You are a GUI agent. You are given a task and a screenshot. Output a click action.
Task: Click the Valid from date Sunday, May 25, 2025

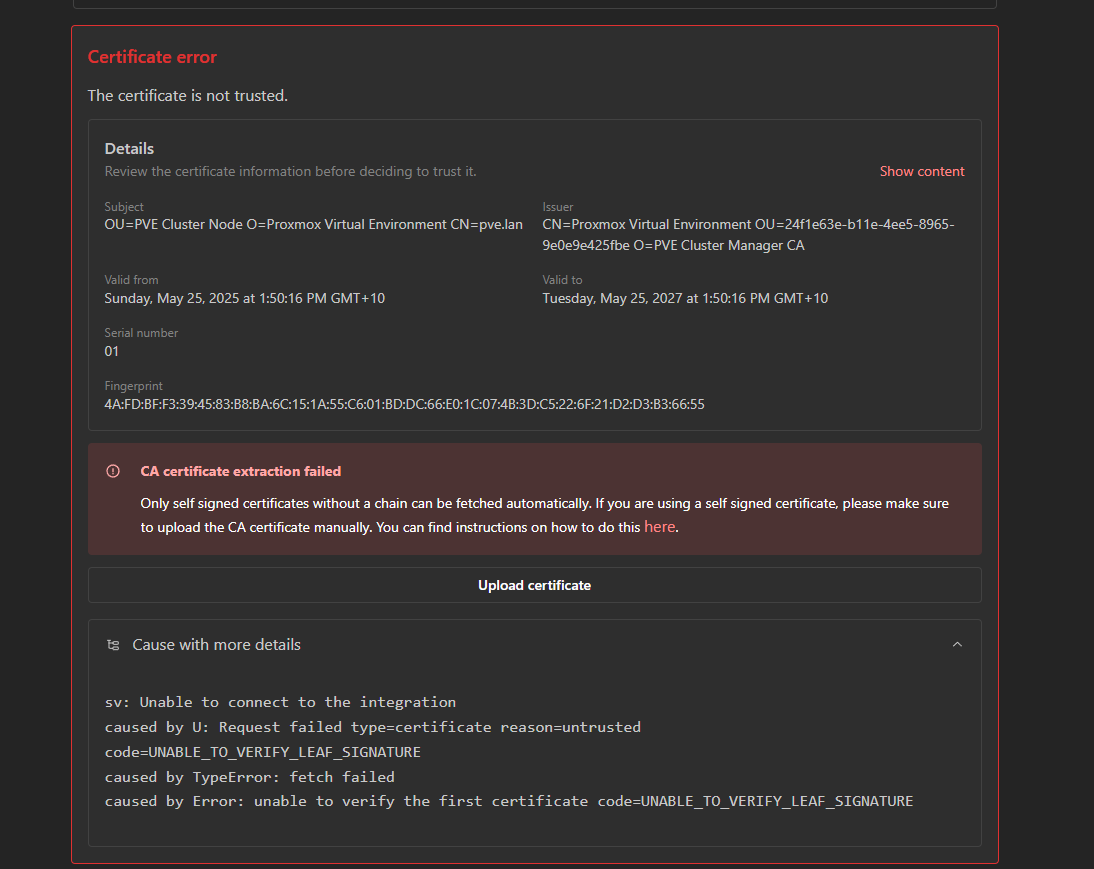(x=245, y=299)
